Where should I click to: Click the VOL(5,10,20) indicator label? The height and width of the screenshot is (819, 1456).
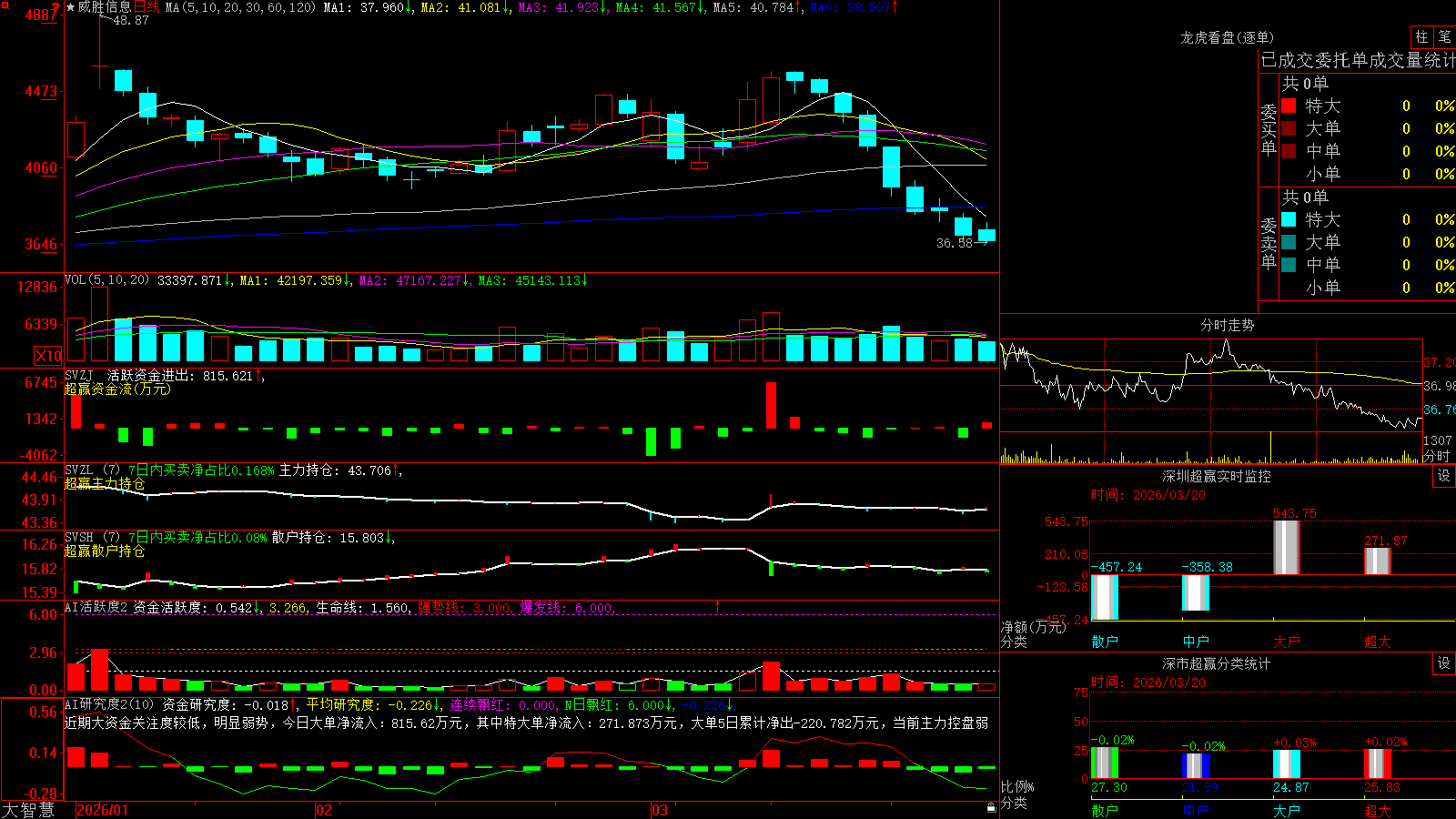pos(106,280)
